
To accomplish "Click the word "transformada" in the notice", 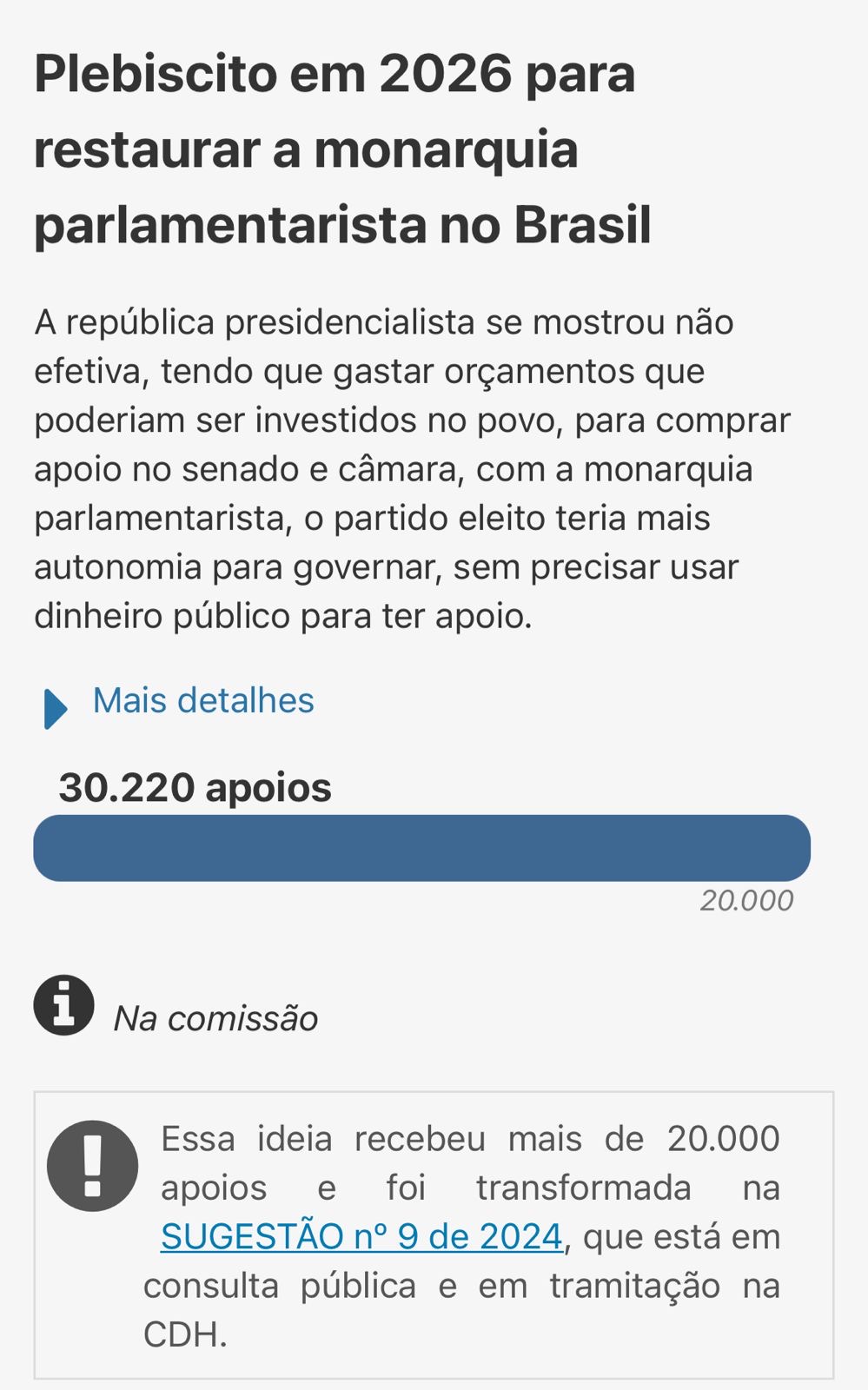I will point(583,1188).
